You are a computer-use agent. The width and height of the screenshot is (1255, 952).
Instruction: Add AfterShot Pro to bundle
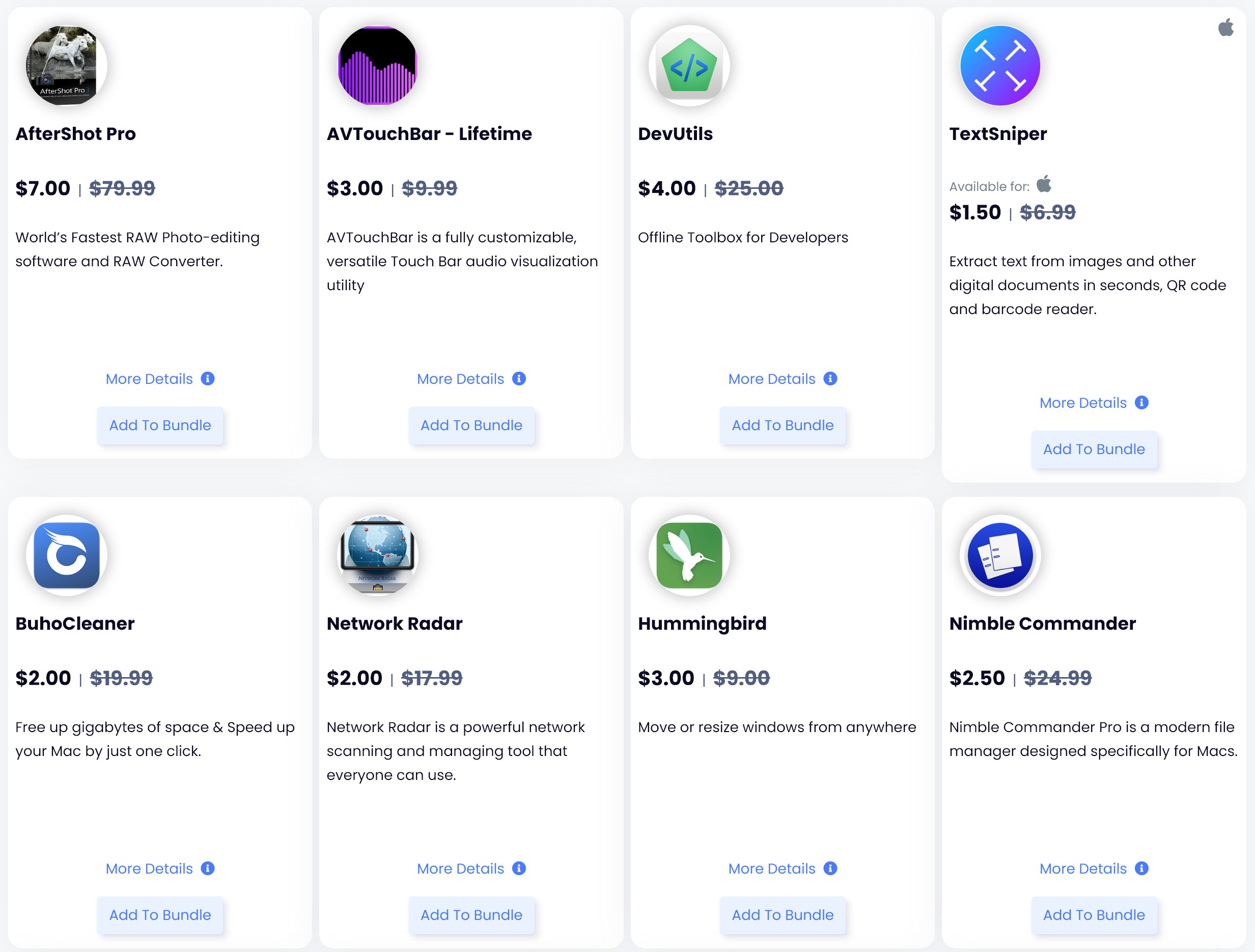click(160, 425)
